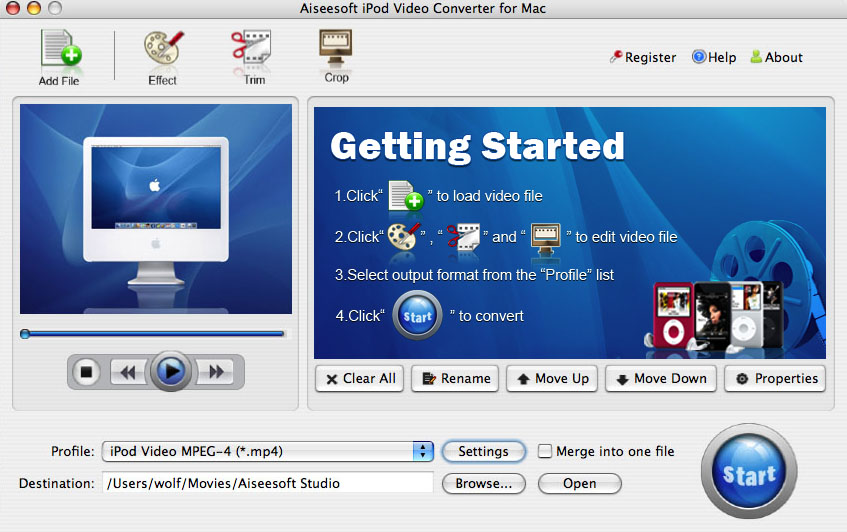Click the large Start convert button
Viewport: 847px width, 532px height.
click(x=749, y=472)
